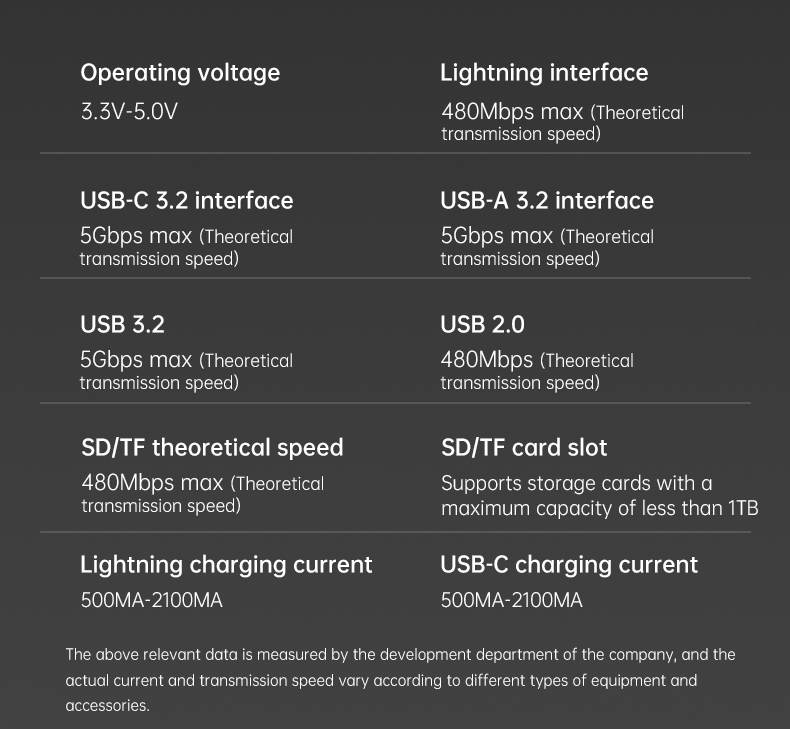Select the 5Gbps value under USB-C 3.2 interface
This screenshot has width=790, height=729.
pos(136,237)
